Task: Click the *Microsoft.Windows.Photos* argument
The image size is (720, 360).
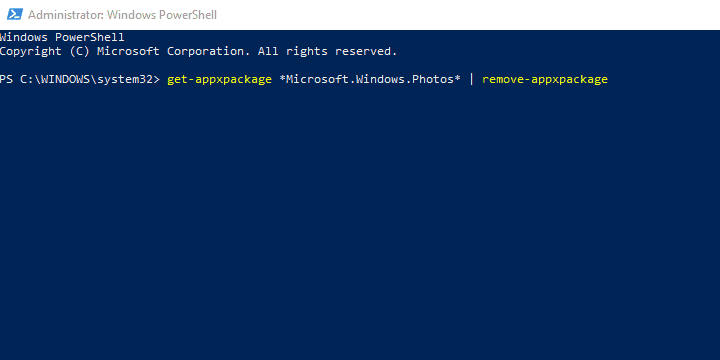Action: coord(370,79)
